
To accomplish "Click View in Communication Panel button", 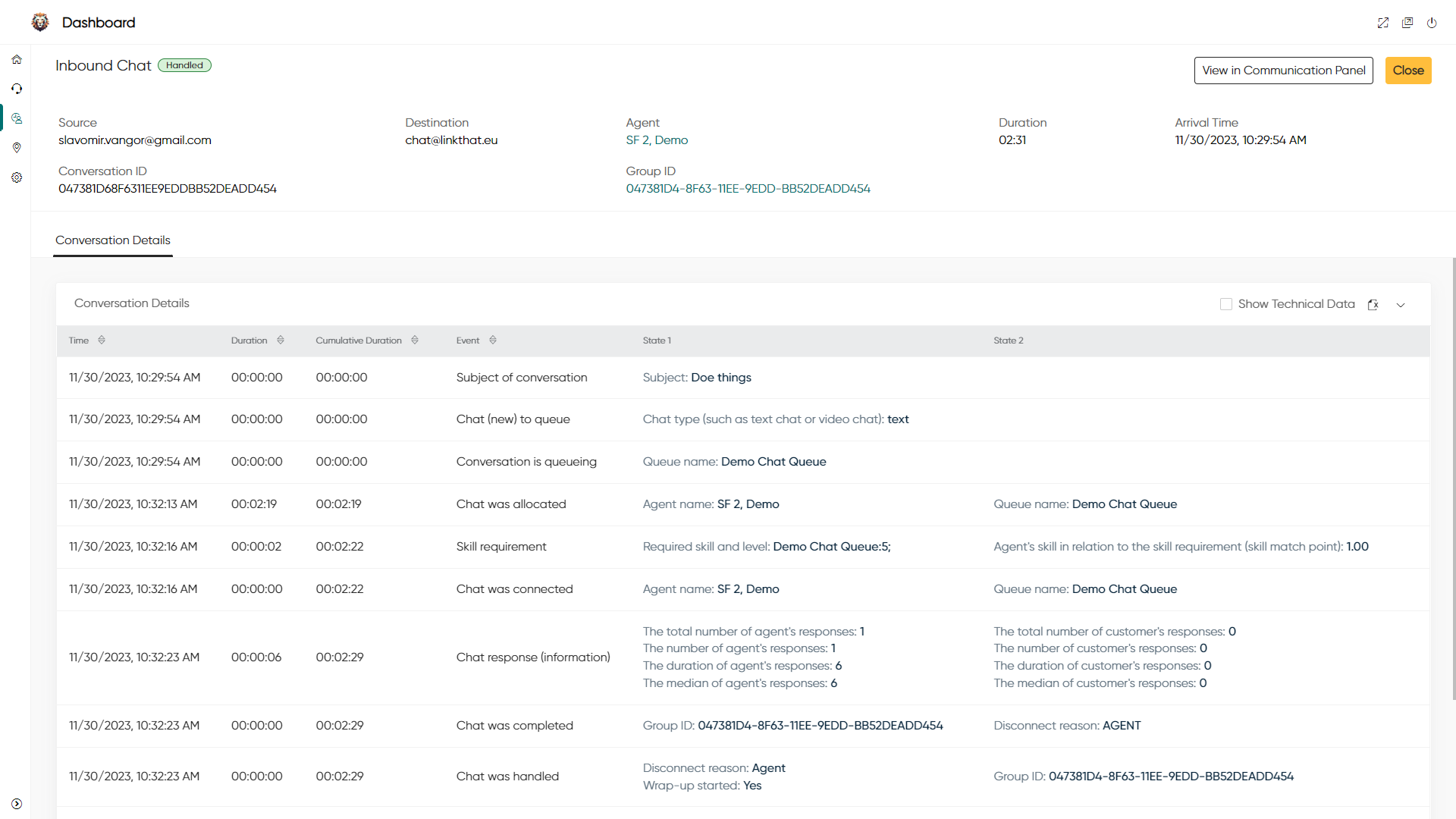I will [1283, 71].
